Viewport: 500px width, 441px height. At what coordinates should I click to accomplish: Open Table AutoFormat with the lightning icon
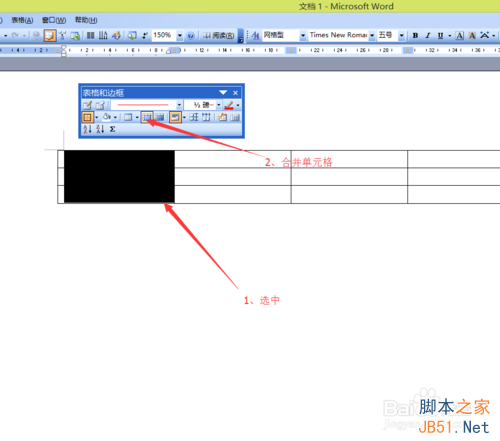tap(222, 117)
